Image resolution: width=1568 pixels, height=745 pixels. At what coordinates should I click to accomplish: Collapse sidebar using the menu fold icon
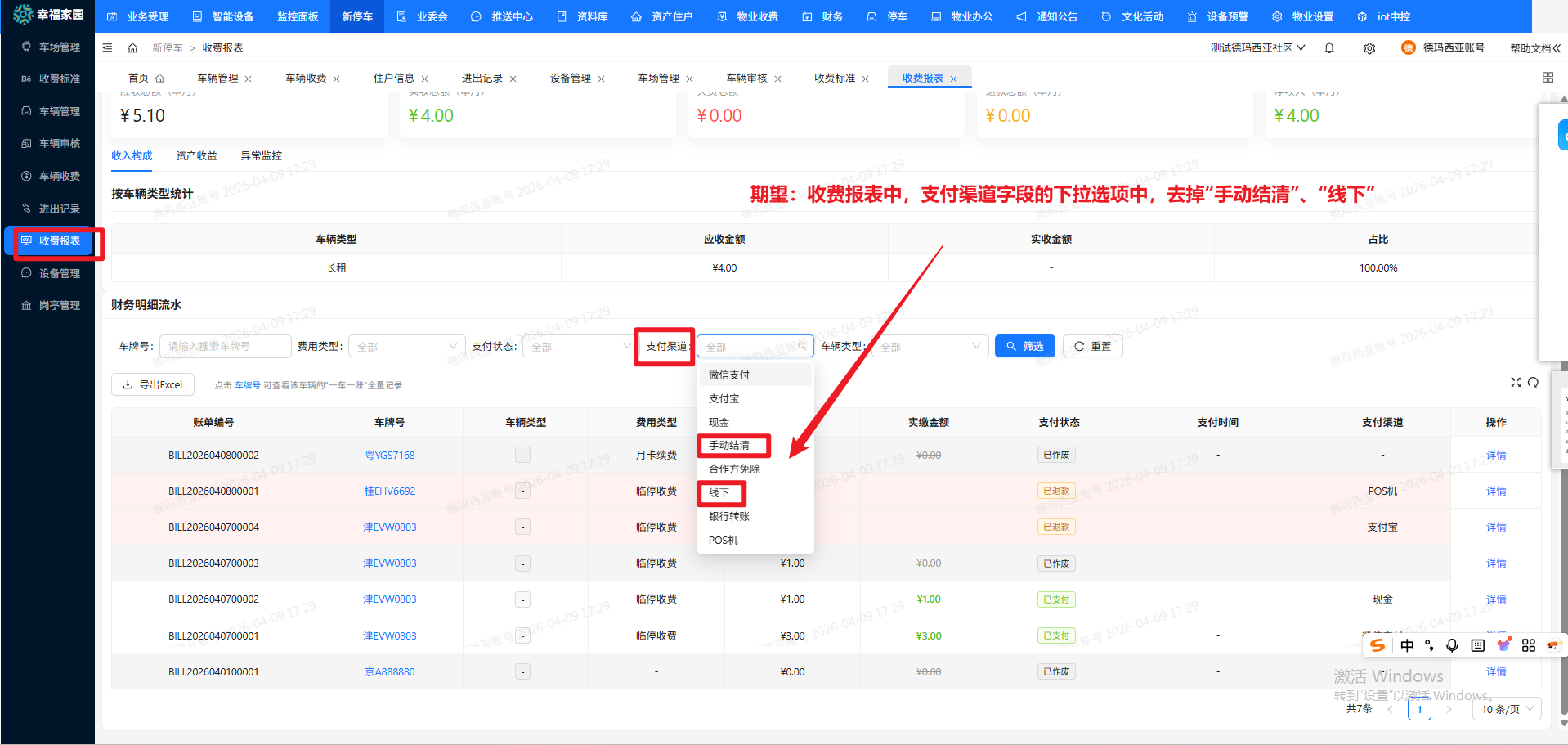pos(108,48)
